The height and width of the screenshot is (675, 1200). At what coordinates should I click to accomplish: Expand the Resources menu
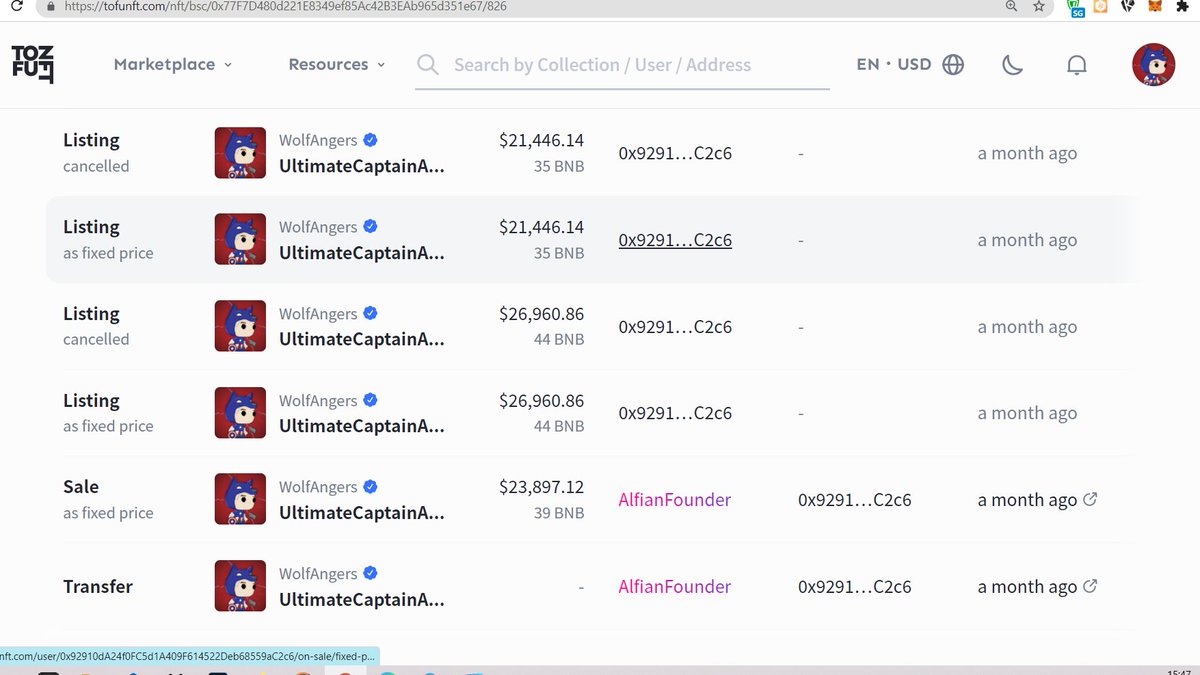pyautogui.click(x=337, y=64)
